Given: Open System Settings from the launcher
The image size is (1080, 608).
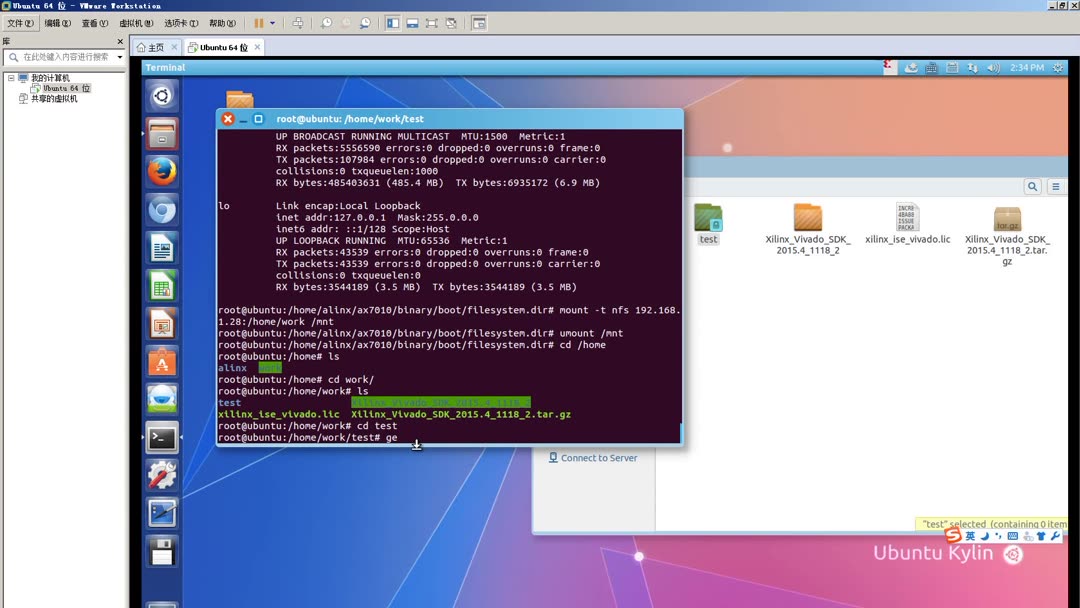Looking at the screenshot, I should click(162, 476).
